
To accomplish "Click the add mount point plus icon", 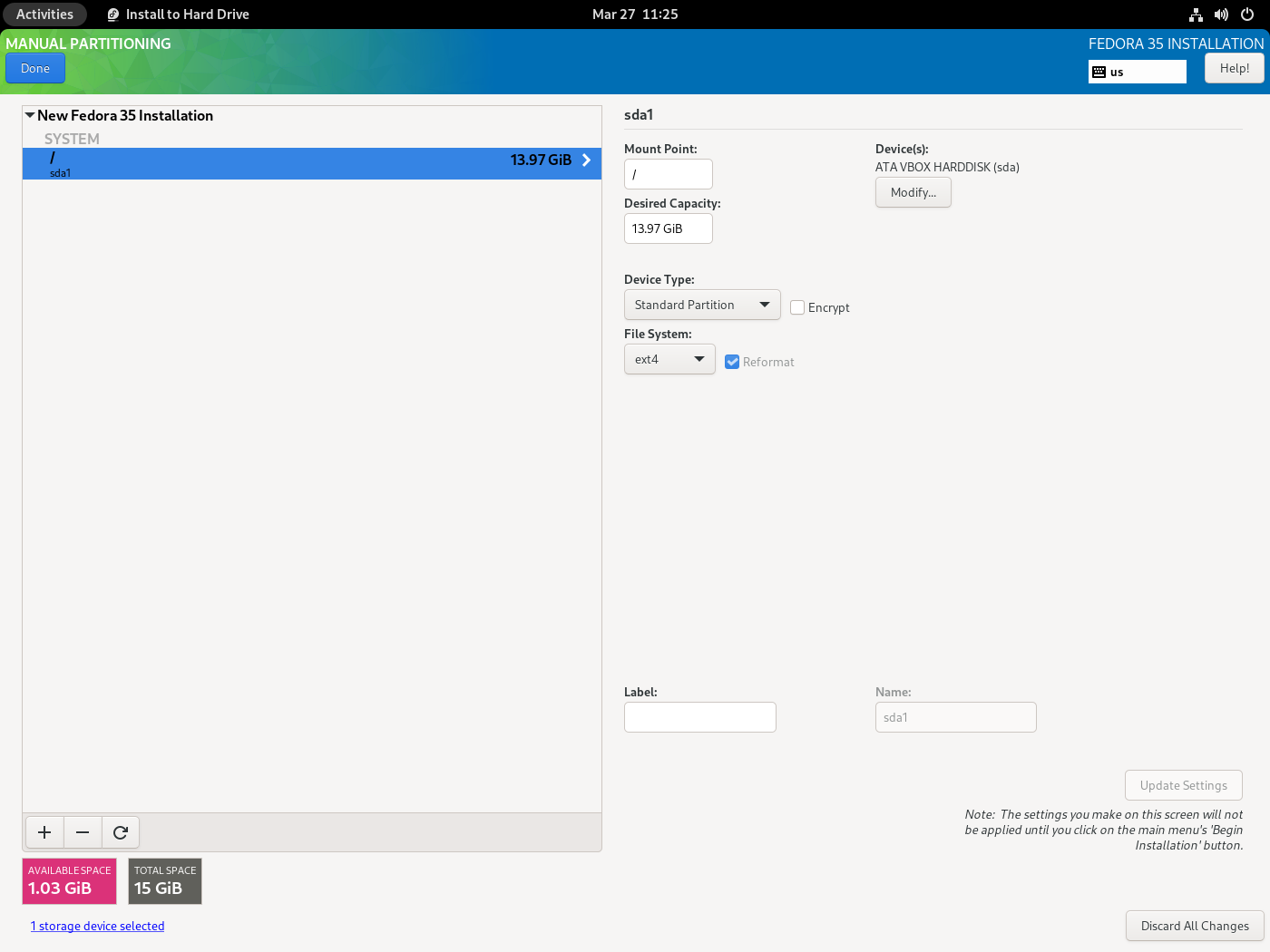I will [44, 832].
